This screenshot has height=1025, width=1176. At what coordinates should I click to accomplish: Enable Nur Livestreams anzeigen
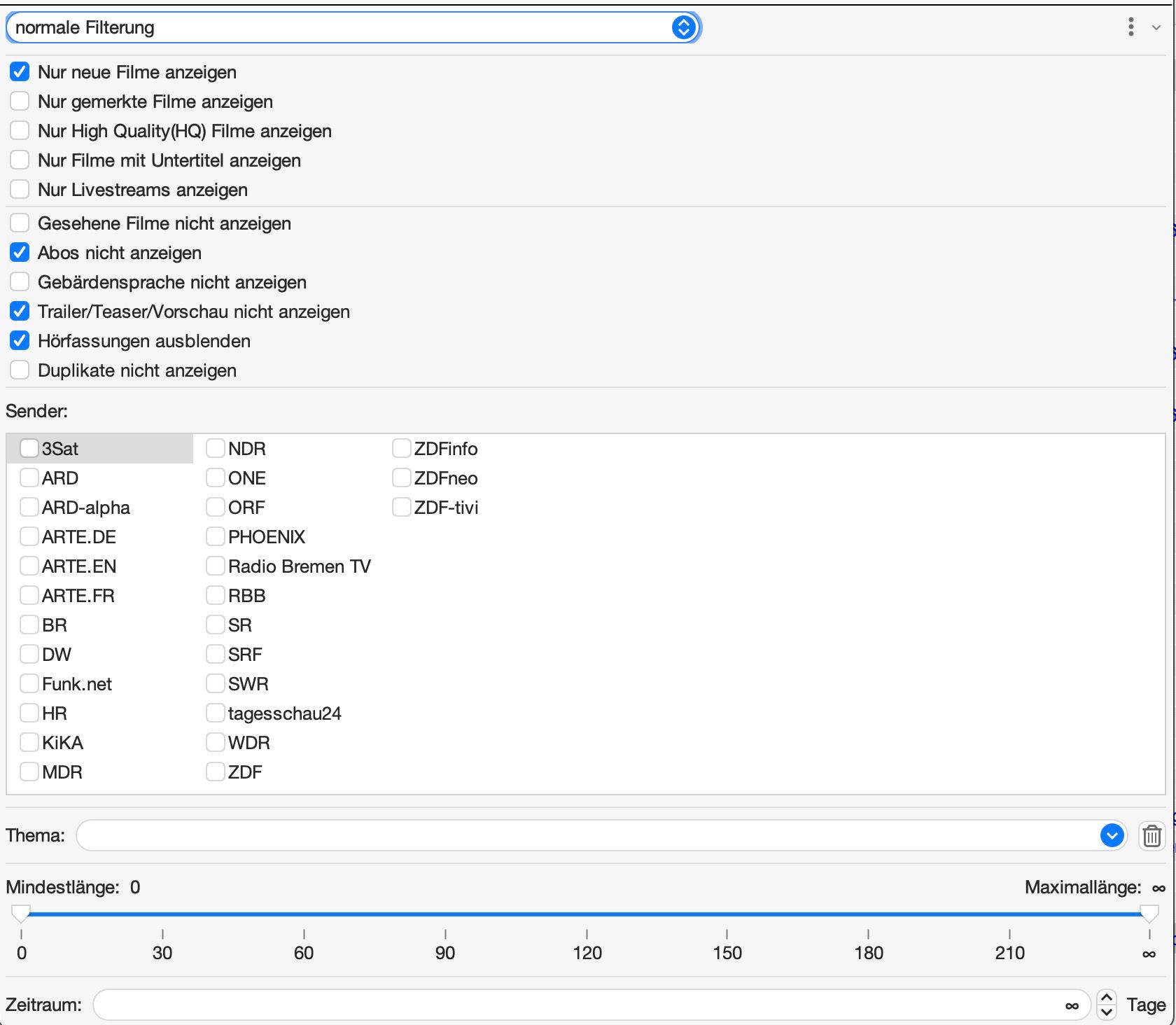click(x=20, y=190)
